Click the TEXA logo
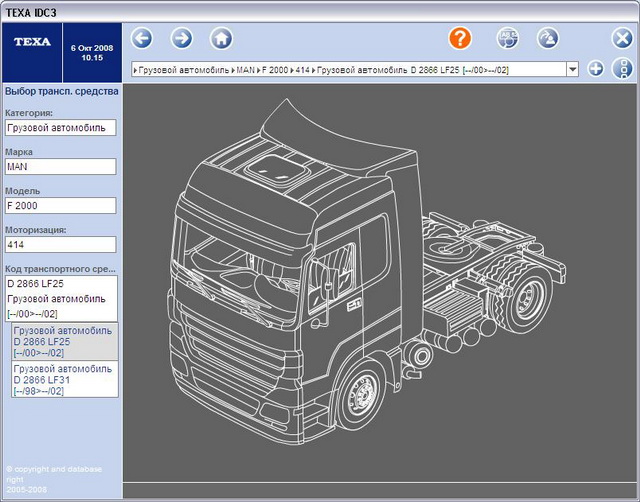Viewport: 640px width, 502px height. 32,42
